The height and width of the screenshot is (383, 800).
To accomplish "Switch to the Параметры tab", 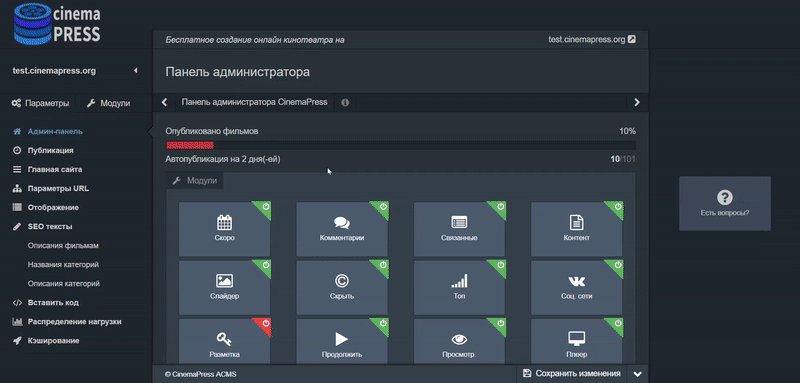I will pos(40,103).
